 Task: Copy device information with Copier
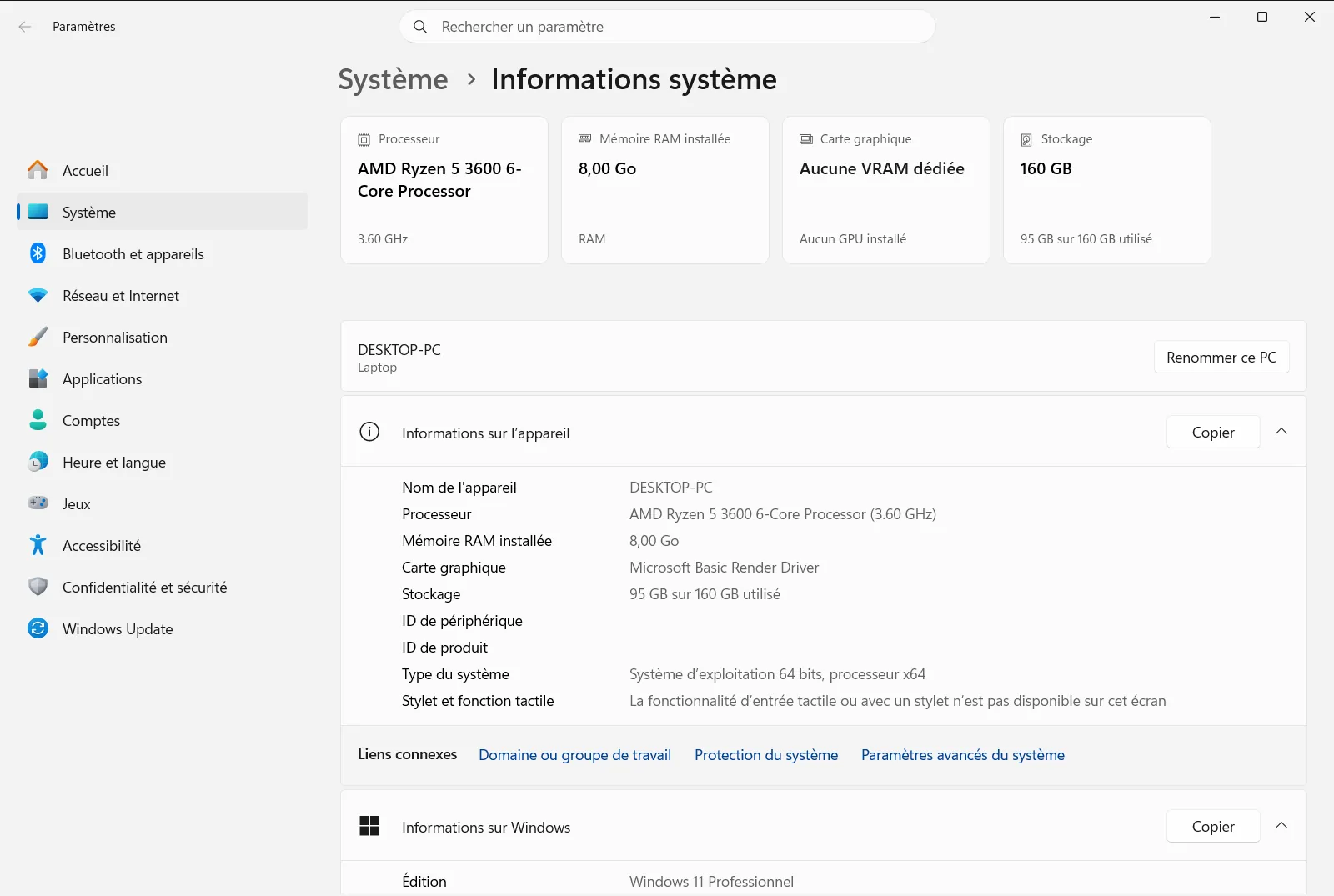pyautogui.click(x=1213, y=432)
